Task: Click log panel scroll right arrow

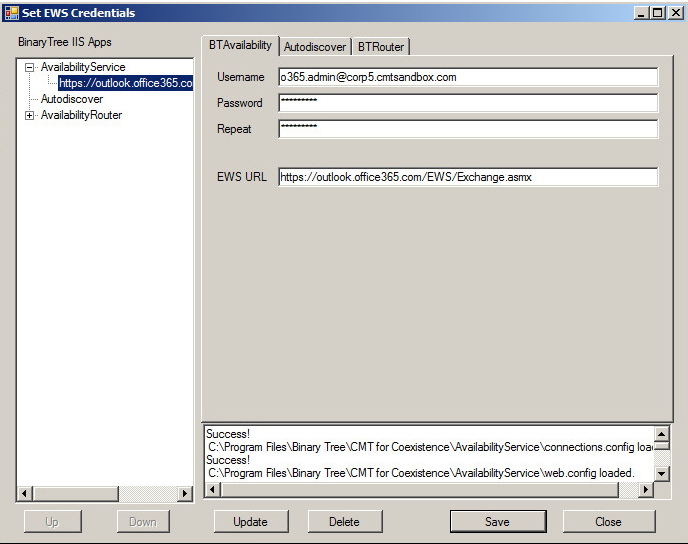Action: [645, 489]
